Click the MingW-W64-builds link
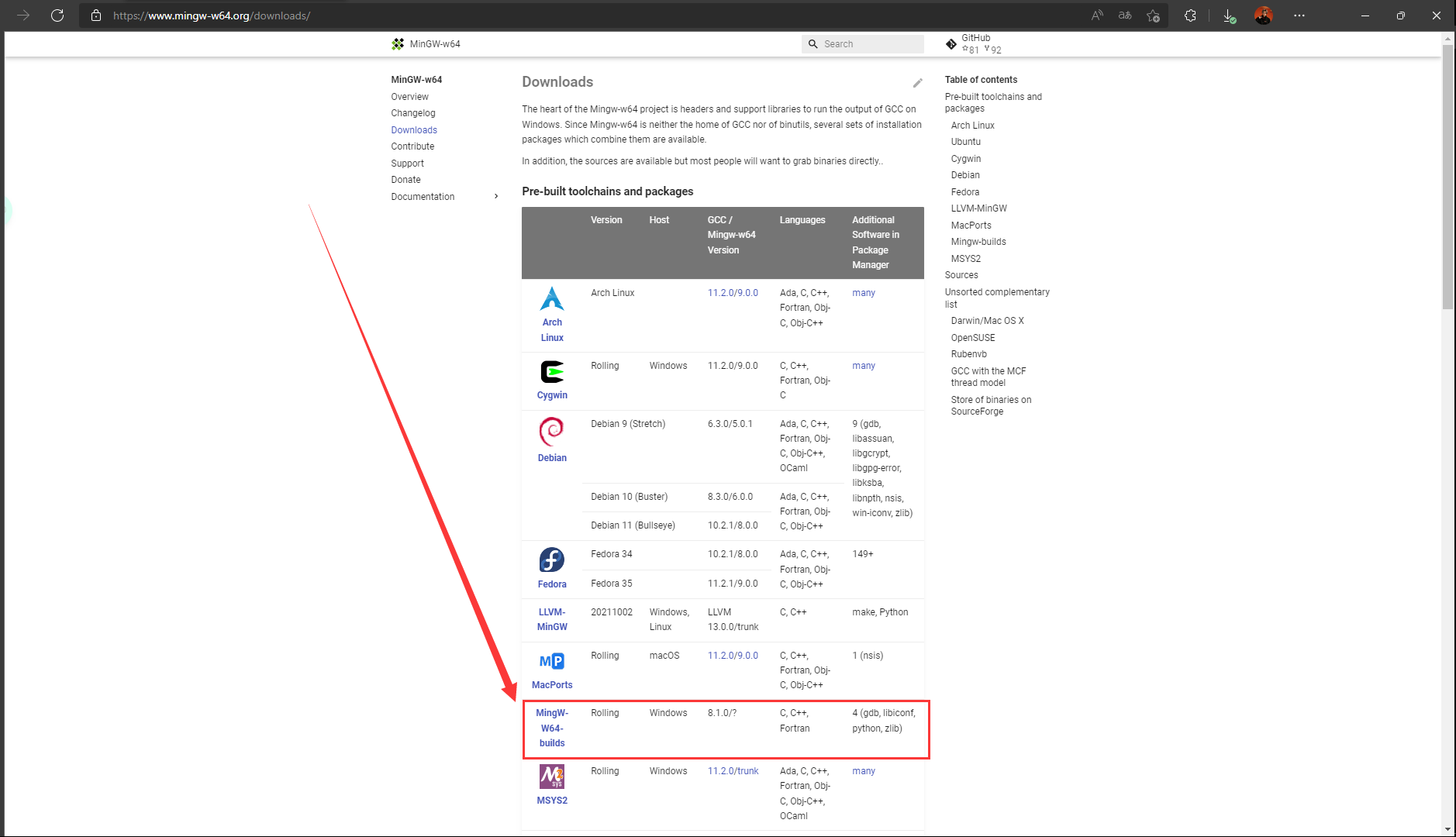 (x=552, y=728)
